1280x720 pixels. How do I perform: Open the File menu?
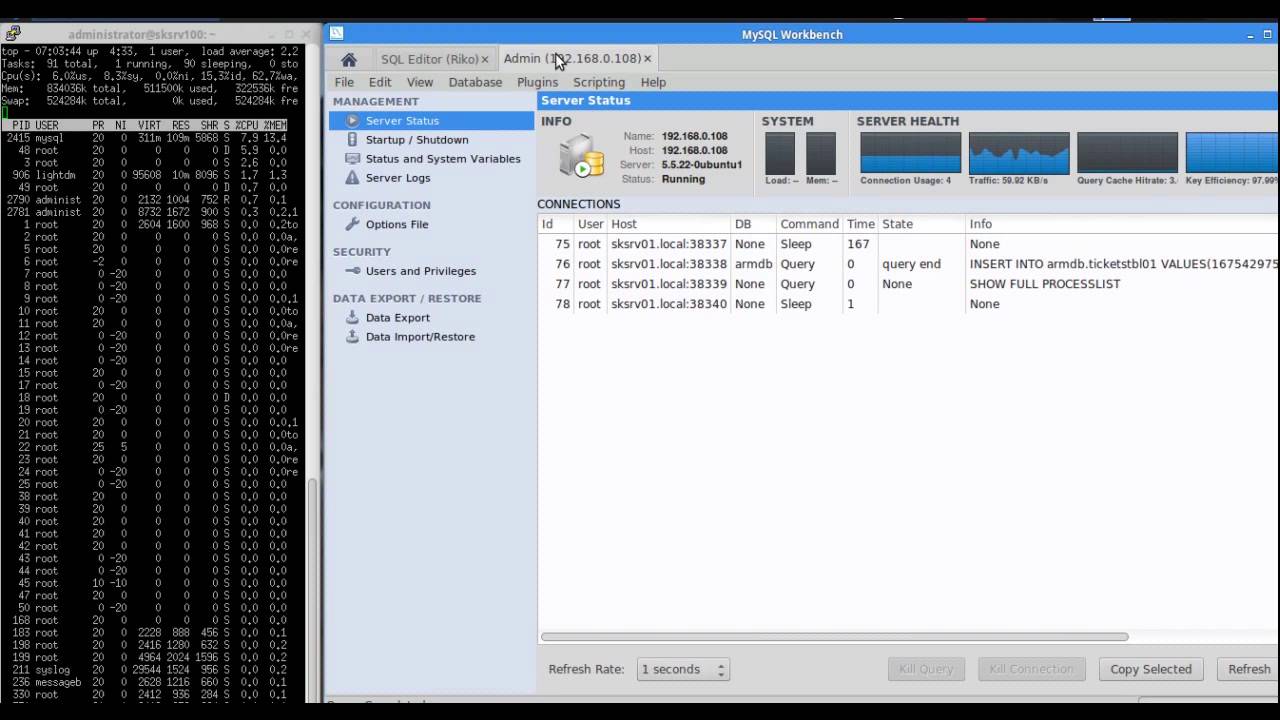[x=344, y=82]
